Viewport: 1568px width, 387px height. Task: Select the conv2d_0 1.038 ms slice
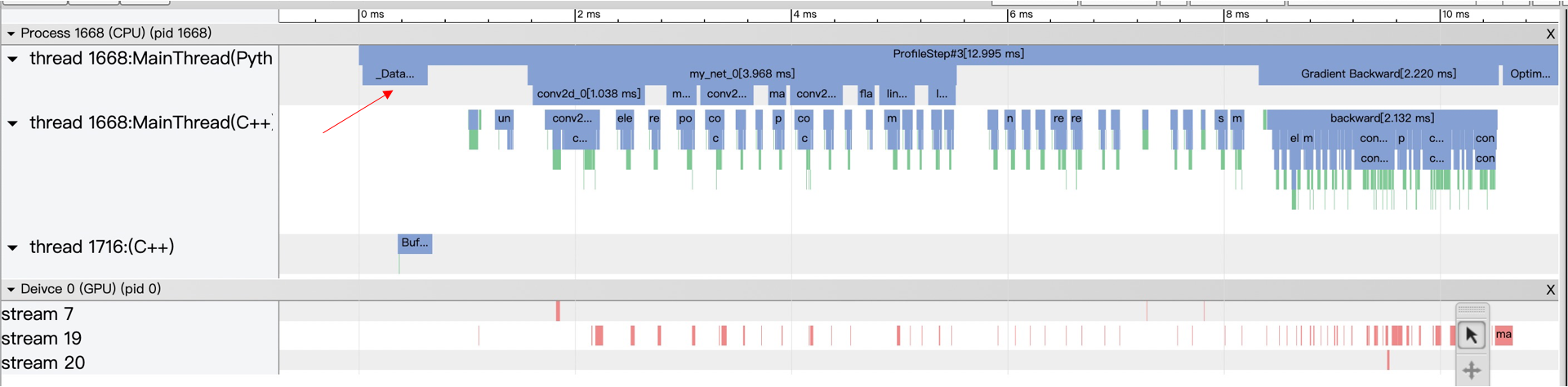[588, 94]
